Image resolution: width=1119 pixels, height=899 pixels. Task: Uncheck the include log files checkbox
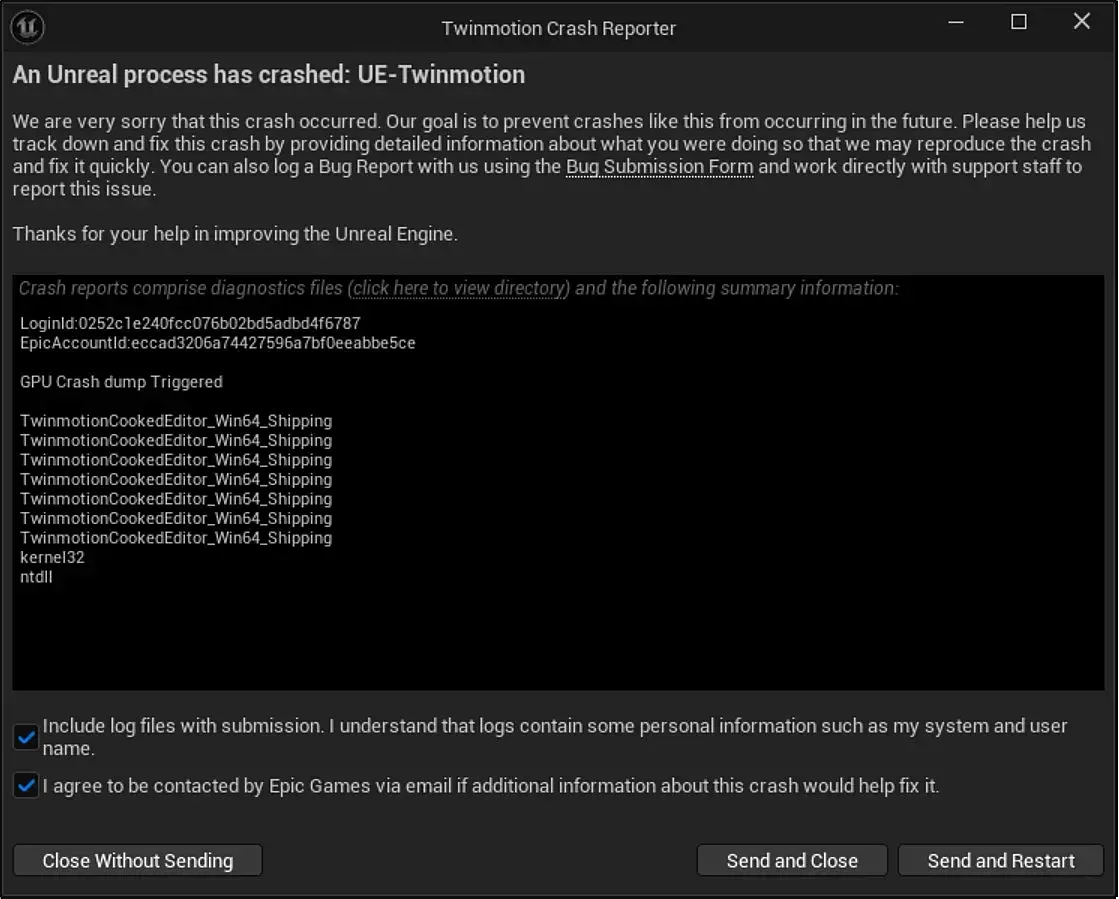tap(26, 738)
